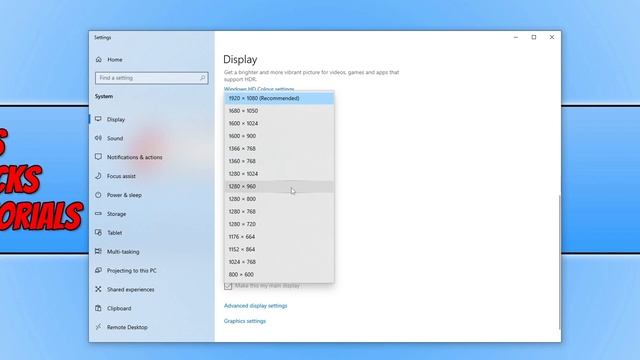Select 1360 × 768 in the dropdown

[x=279, y=161]
